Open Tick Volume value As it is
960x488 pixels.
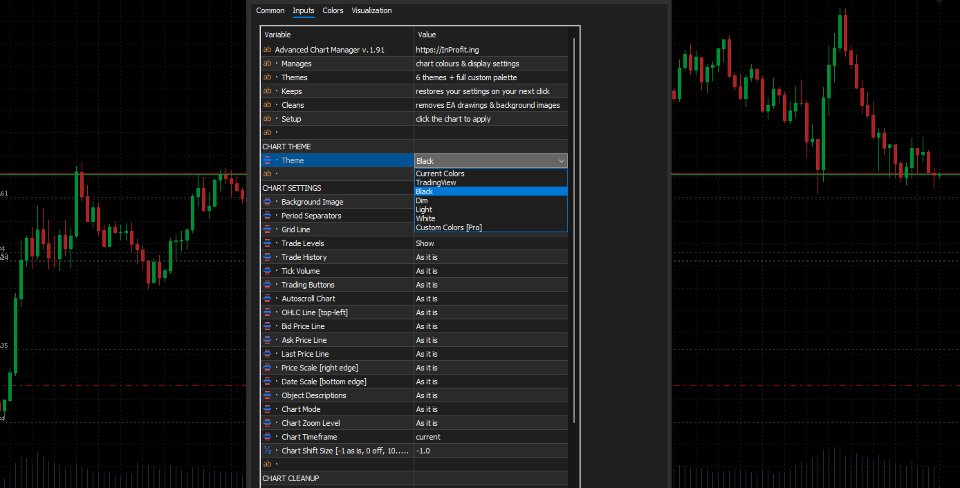[491, 271]
